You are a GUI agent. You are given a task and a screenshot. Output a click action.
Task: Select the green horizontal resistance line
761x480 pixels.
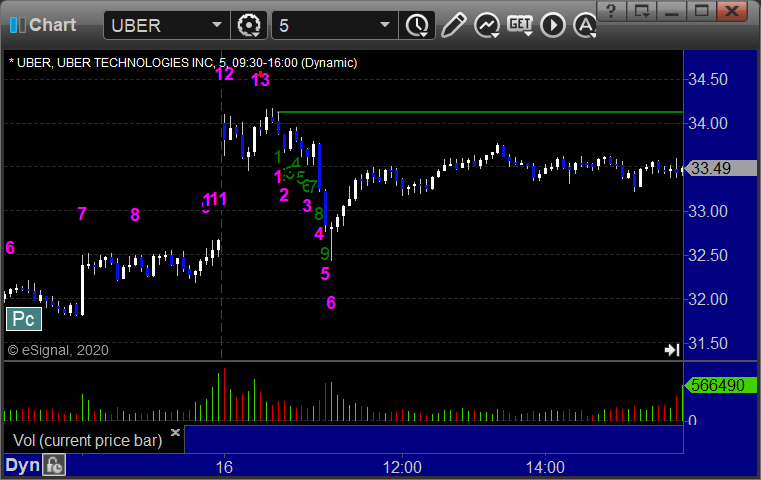pyautogui.click(x=480, y=112)
